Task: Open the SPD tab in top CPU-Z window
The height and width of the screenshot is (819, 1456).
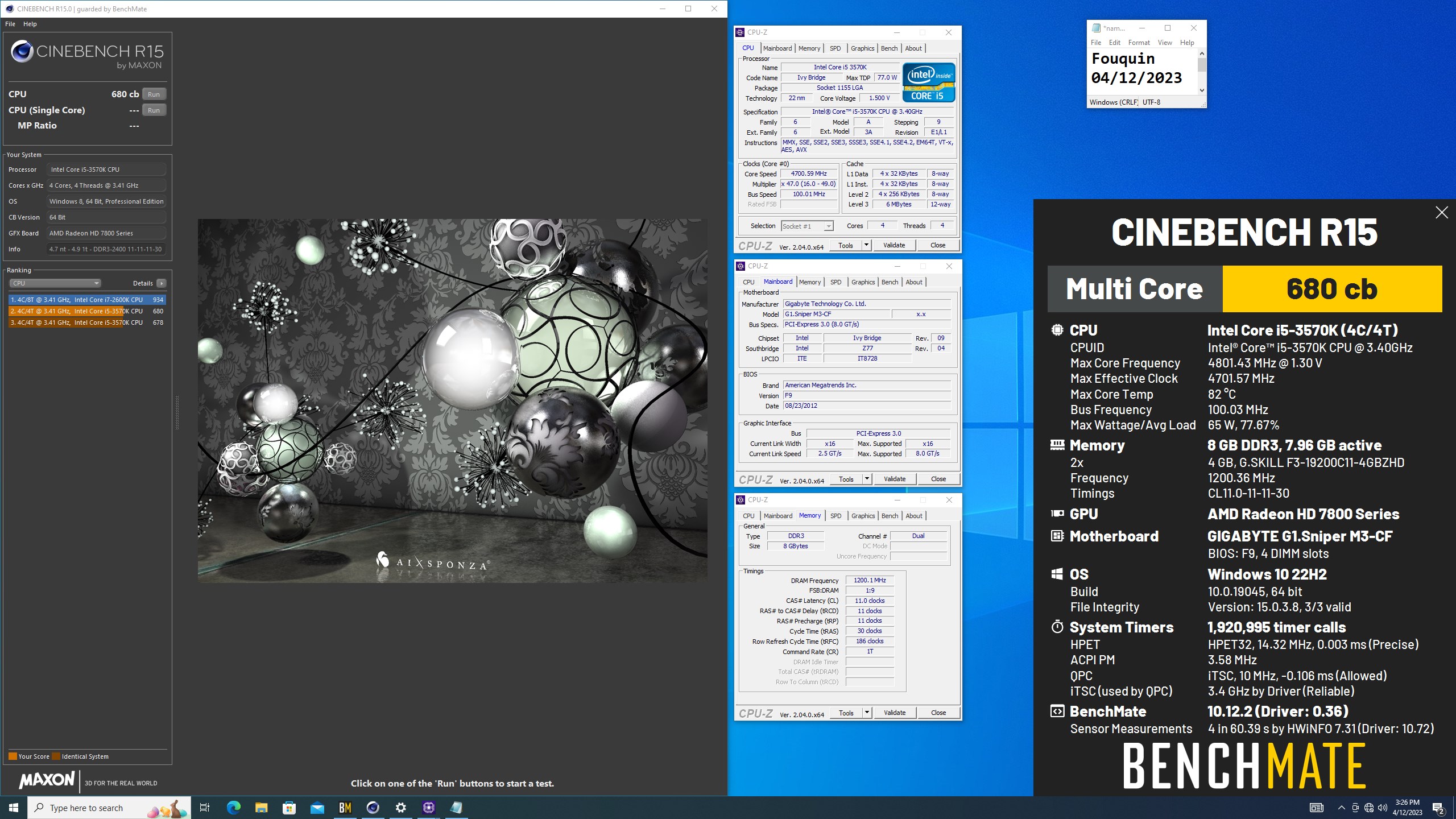Action: tap(835, 48)
